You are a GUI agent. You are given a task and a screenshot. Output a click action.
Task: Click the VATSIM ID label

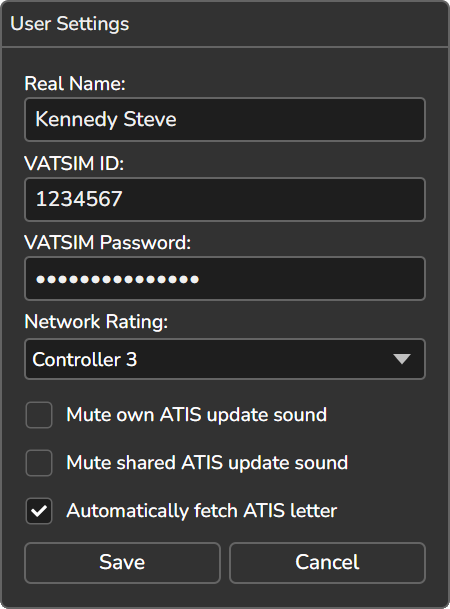click(x=74, y=163)
